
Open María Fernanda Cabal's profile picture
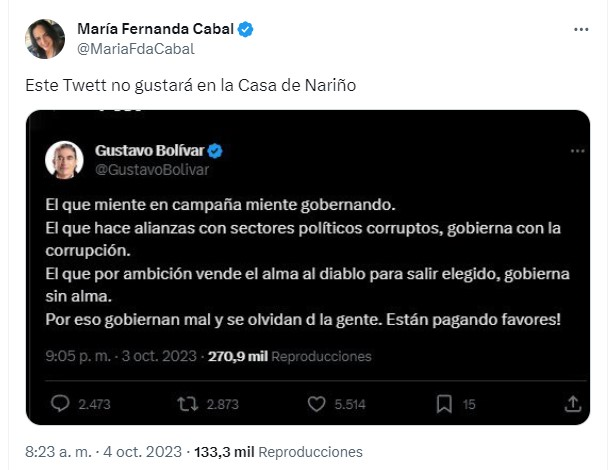point(45,39)
